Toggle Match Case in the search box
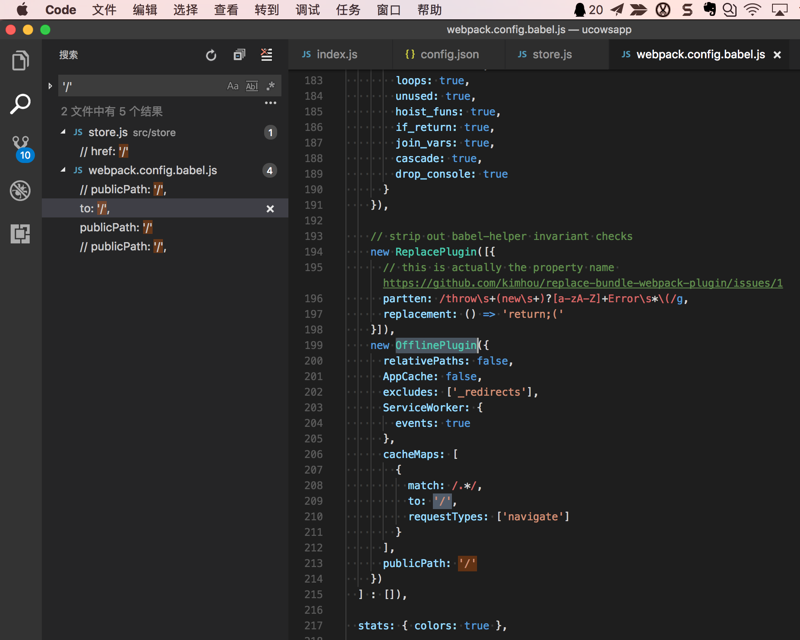 [233, 86]
